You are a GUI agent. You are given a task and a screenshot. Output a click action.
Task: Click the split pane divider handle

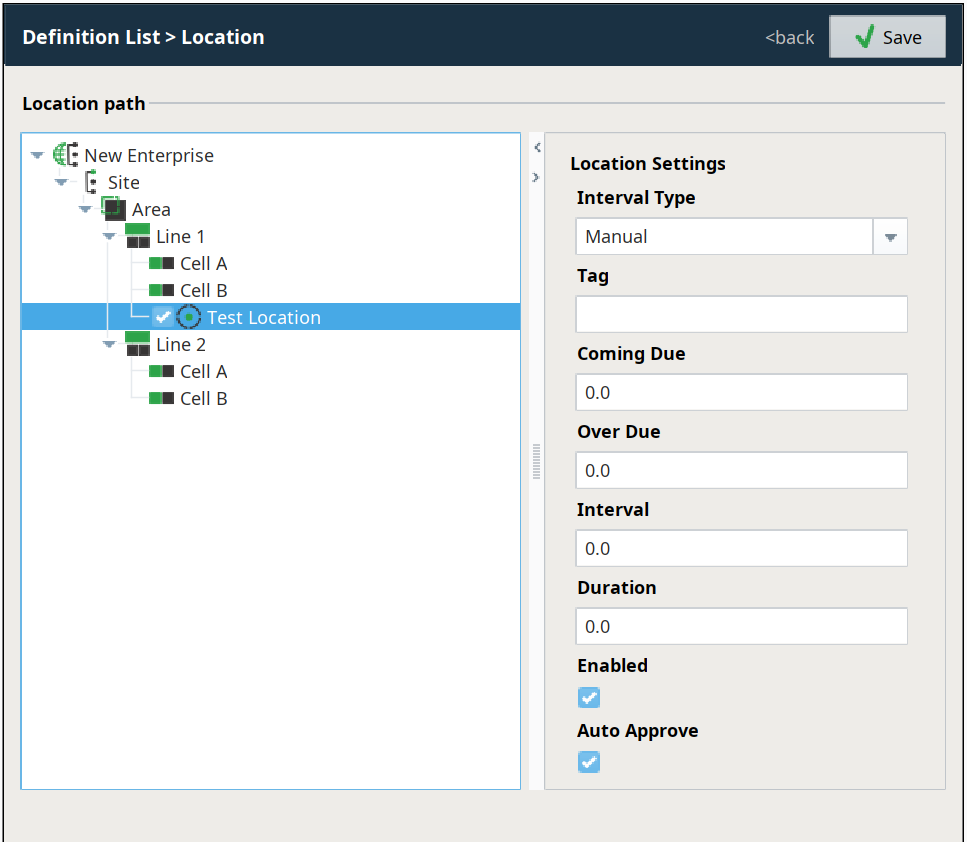pos(536,461)
